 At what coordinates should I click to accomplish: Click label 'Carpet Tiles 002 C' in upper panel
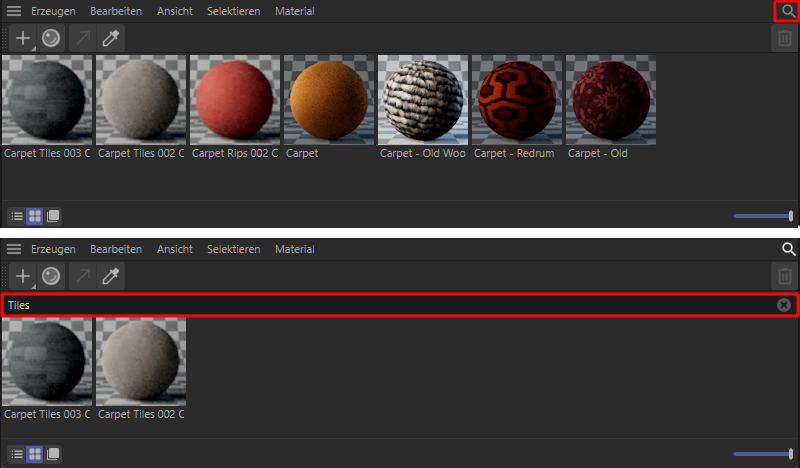[x=141, y=153]
